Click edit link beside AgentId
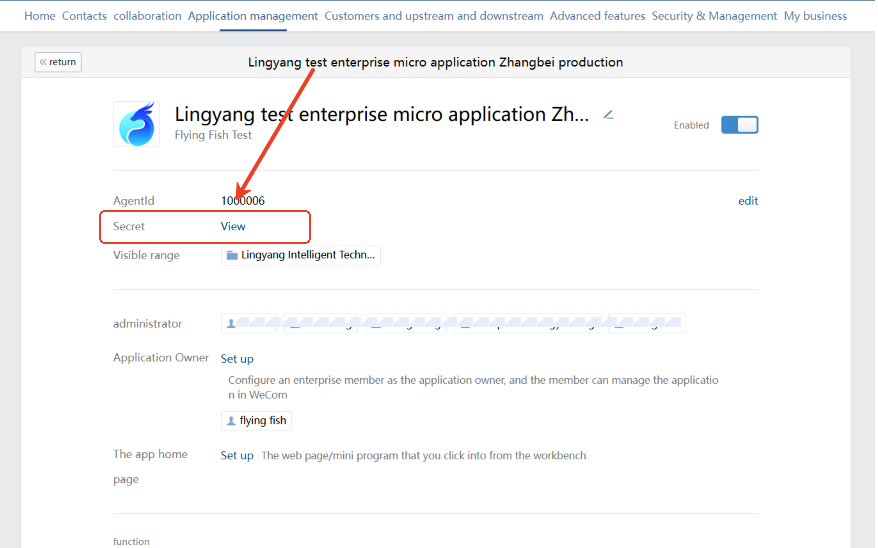 [748, 201]
